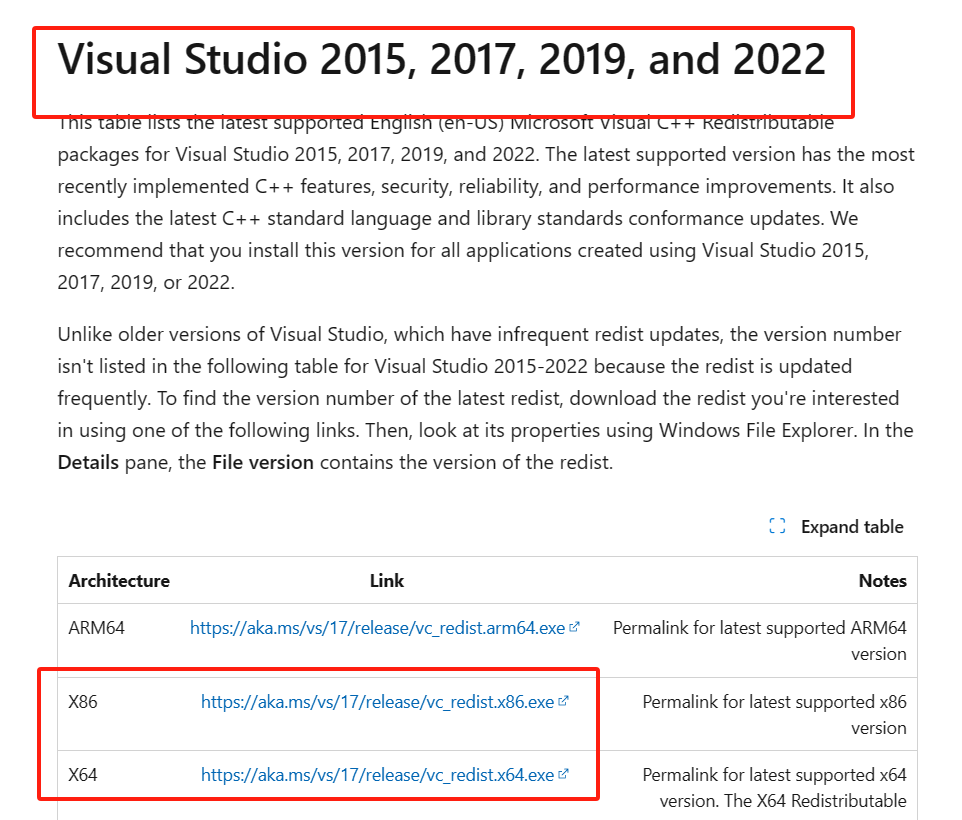Open the vc_redist.x86.exe download link
962x820 pixels.
pyautogui.click(x=377, y=702)
